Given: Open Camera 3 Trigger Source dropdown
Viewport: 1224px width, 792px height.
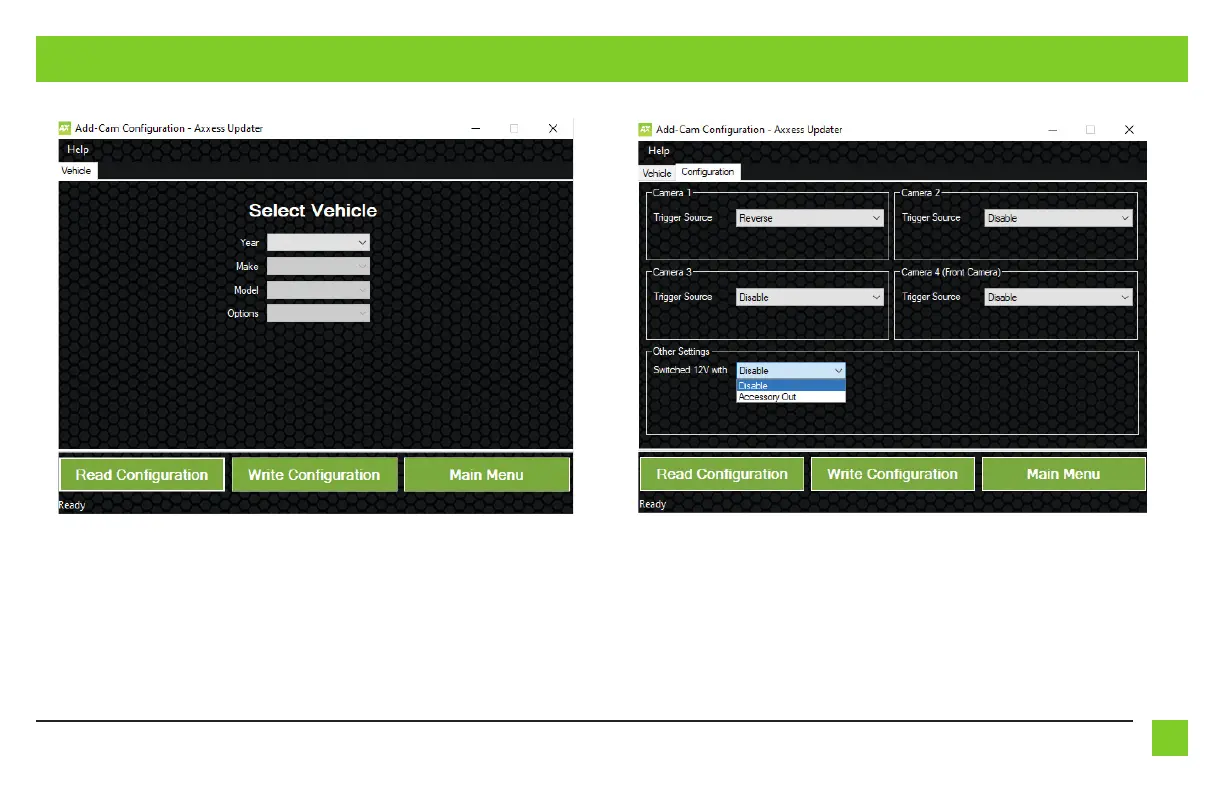Looking at the screenshot, I should (x=810, y=297).
